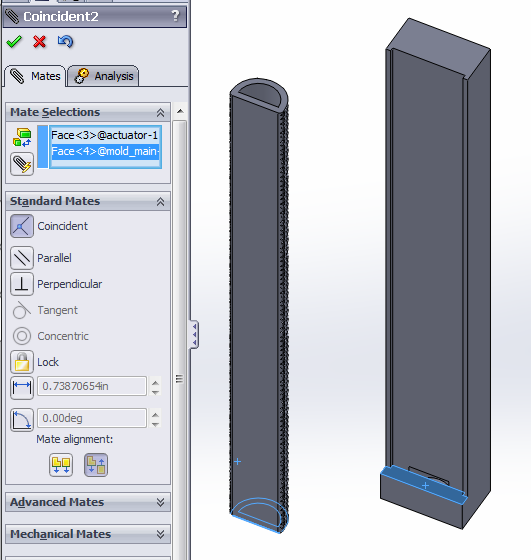Click the panel scrollbar up arrow
Screen dimensions: 531x560
coord(180,111)
